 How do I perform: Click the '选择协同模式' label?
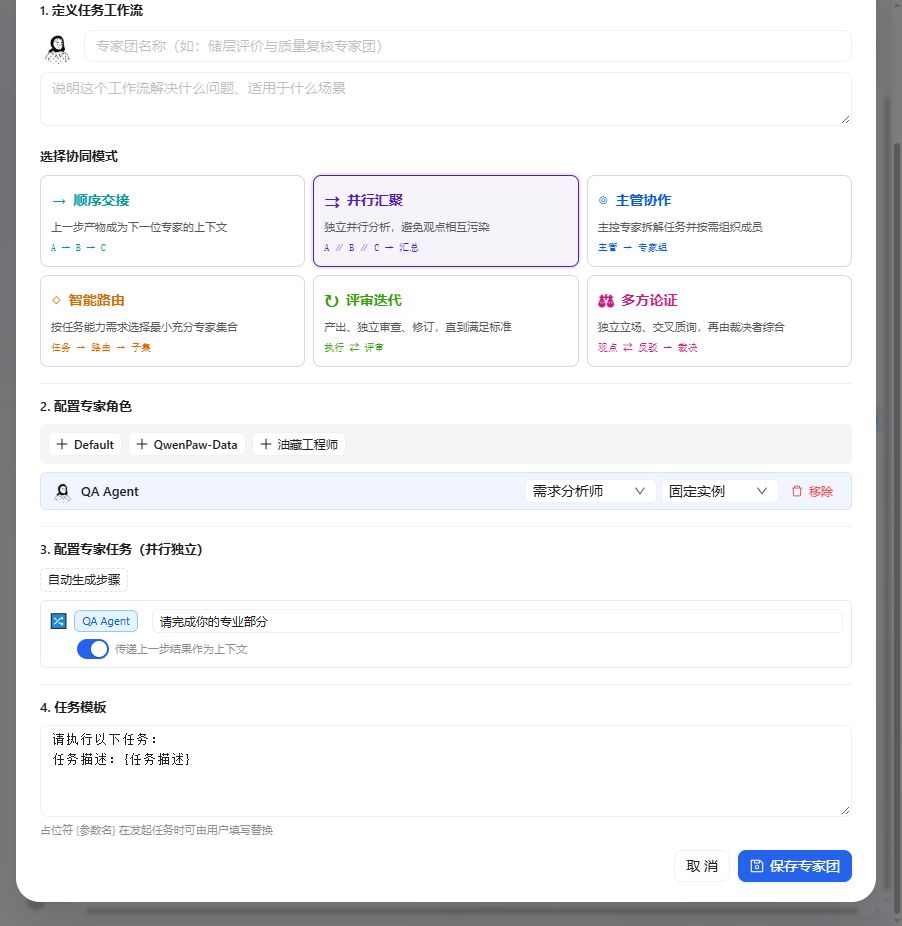coord(79,156)
